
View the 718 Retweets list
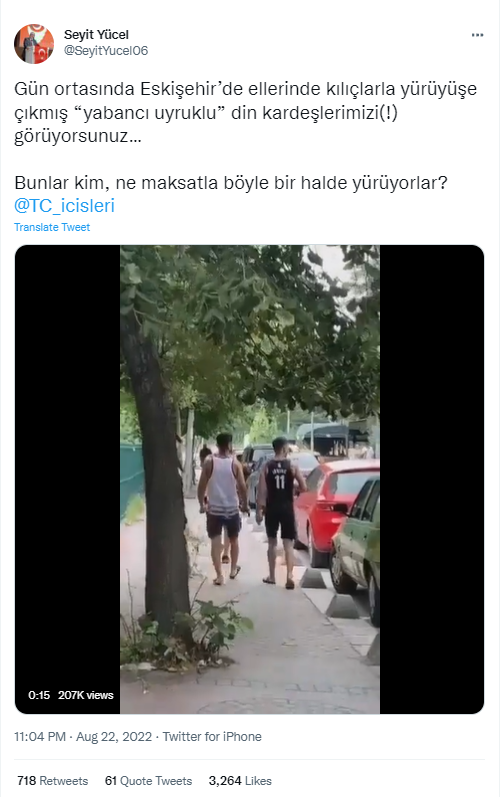(52, 781)
